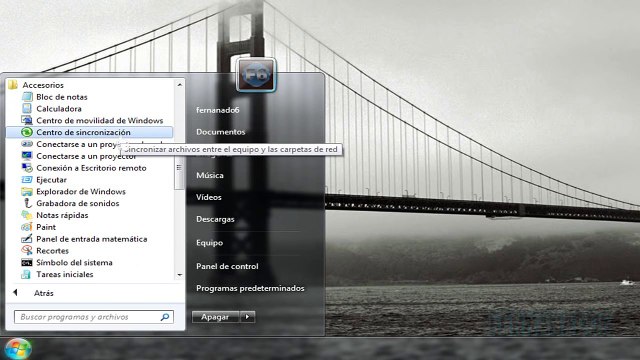The image size is (640, 360).
Task: Launch Calculadora via its icon
Action: point(27,109)
